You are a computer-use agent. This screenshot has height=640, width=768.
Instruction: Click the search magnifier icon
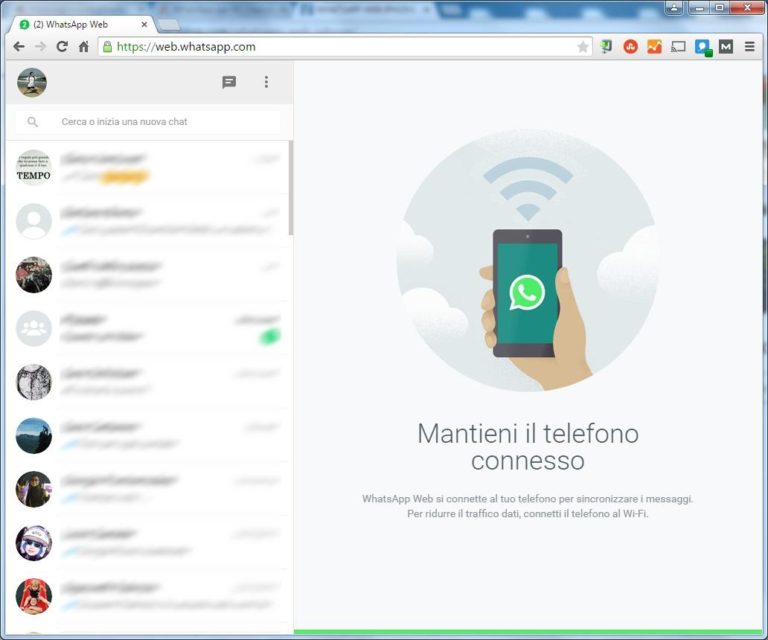click(x=32, y=121)
